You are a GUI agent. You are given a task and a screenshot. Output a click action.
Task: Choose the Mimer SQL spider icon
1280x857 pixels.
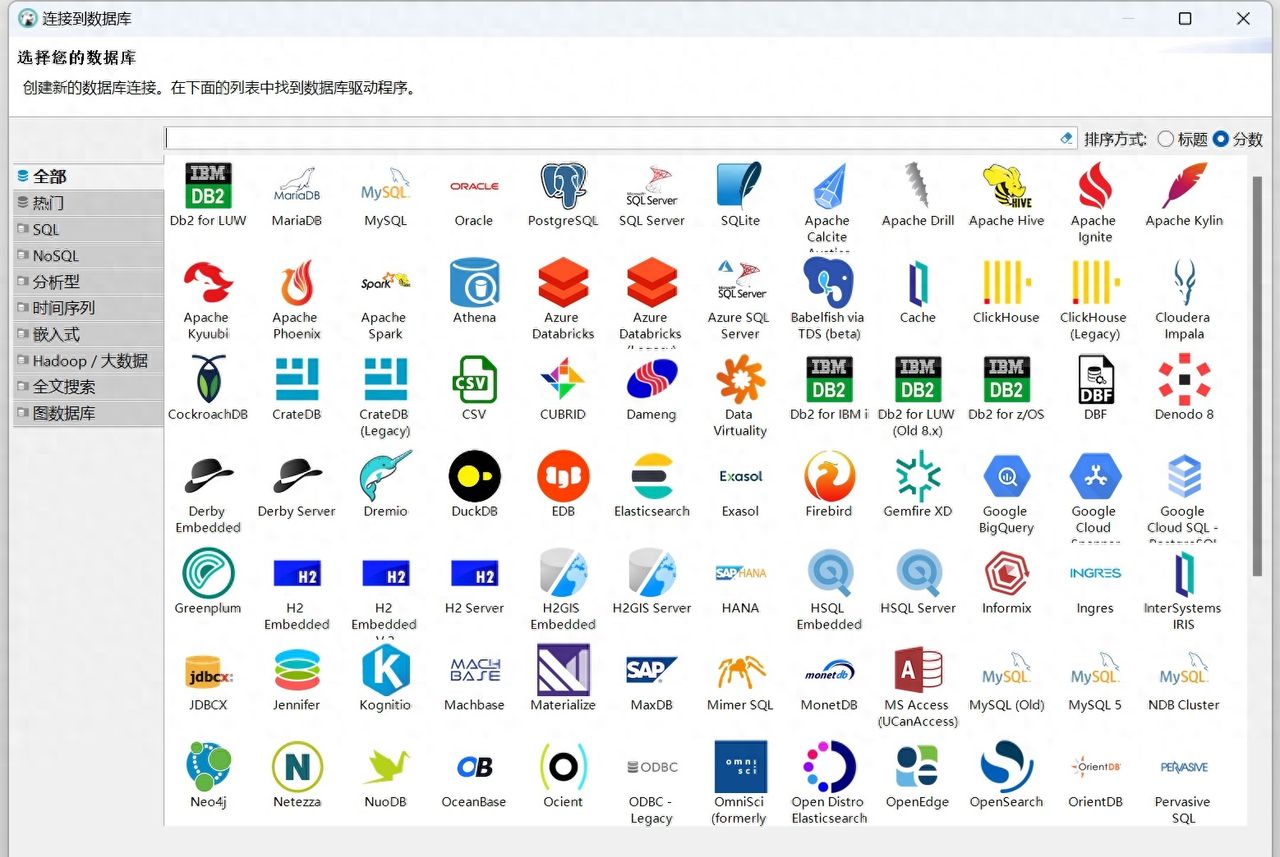740,671
